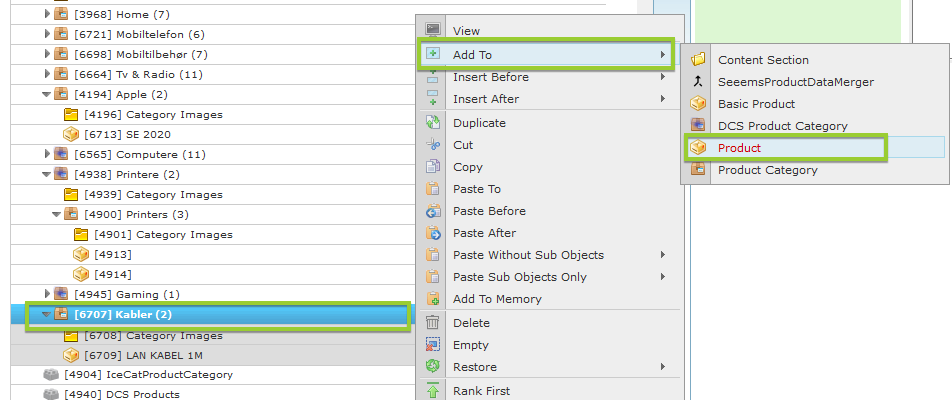This screenshot has width=952, height=400.
Task: Click the Basic Product box icon
Action: pos(698,104)
